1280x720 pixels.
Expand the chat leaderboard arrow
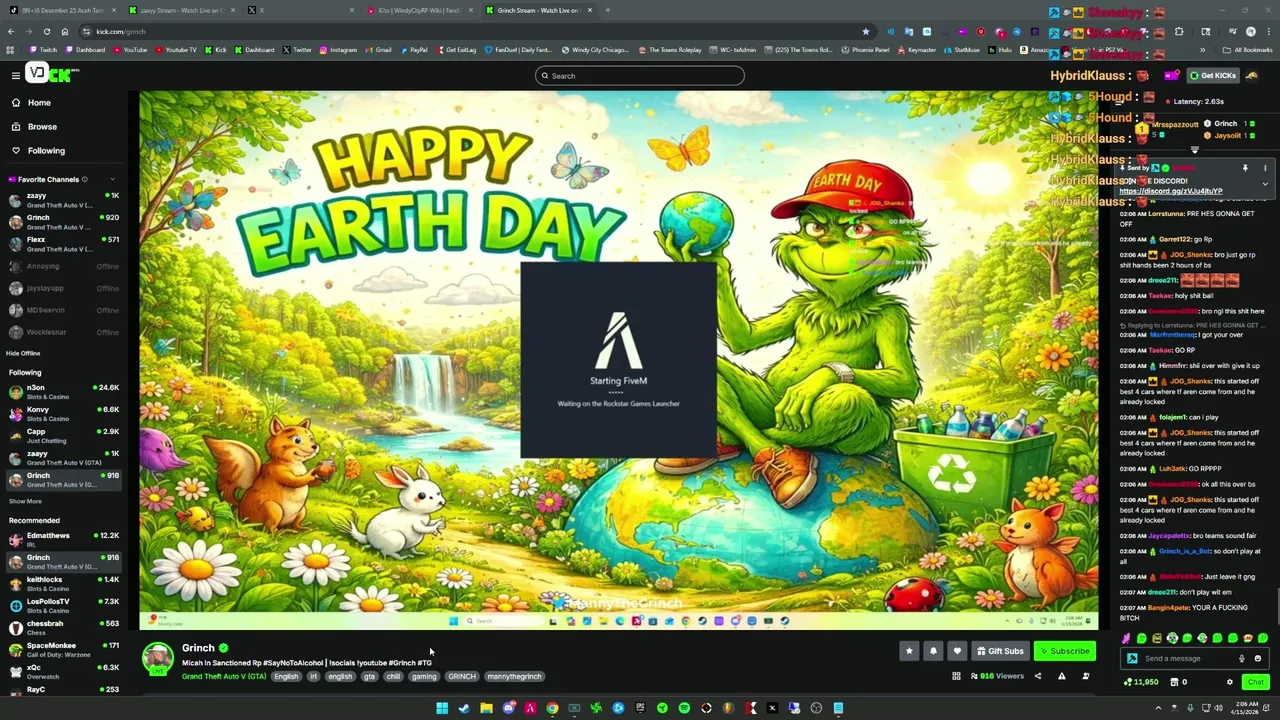pos(1194,150)
